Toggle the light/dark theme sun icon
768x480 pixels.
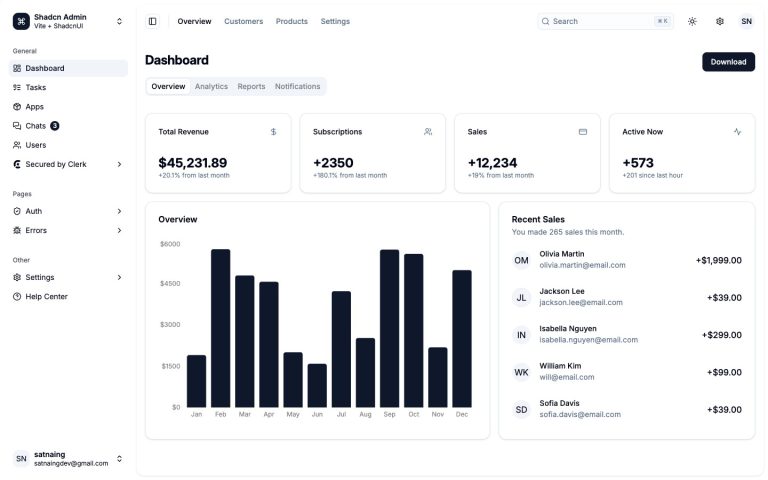click(x=692, y=22)
